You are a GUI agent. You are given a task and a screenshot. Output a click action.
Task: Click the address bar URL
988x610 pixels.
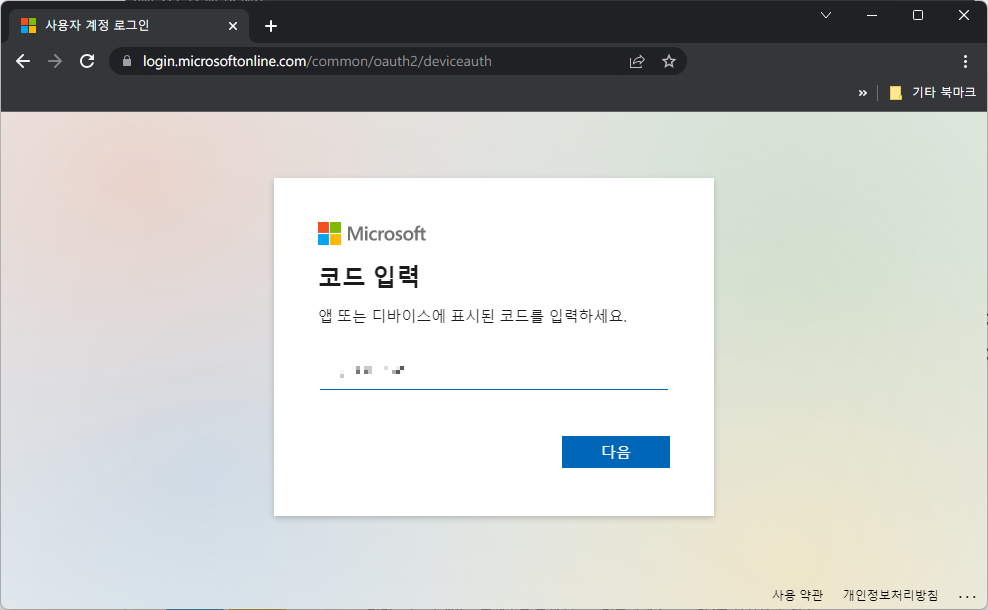coord(317,61)
